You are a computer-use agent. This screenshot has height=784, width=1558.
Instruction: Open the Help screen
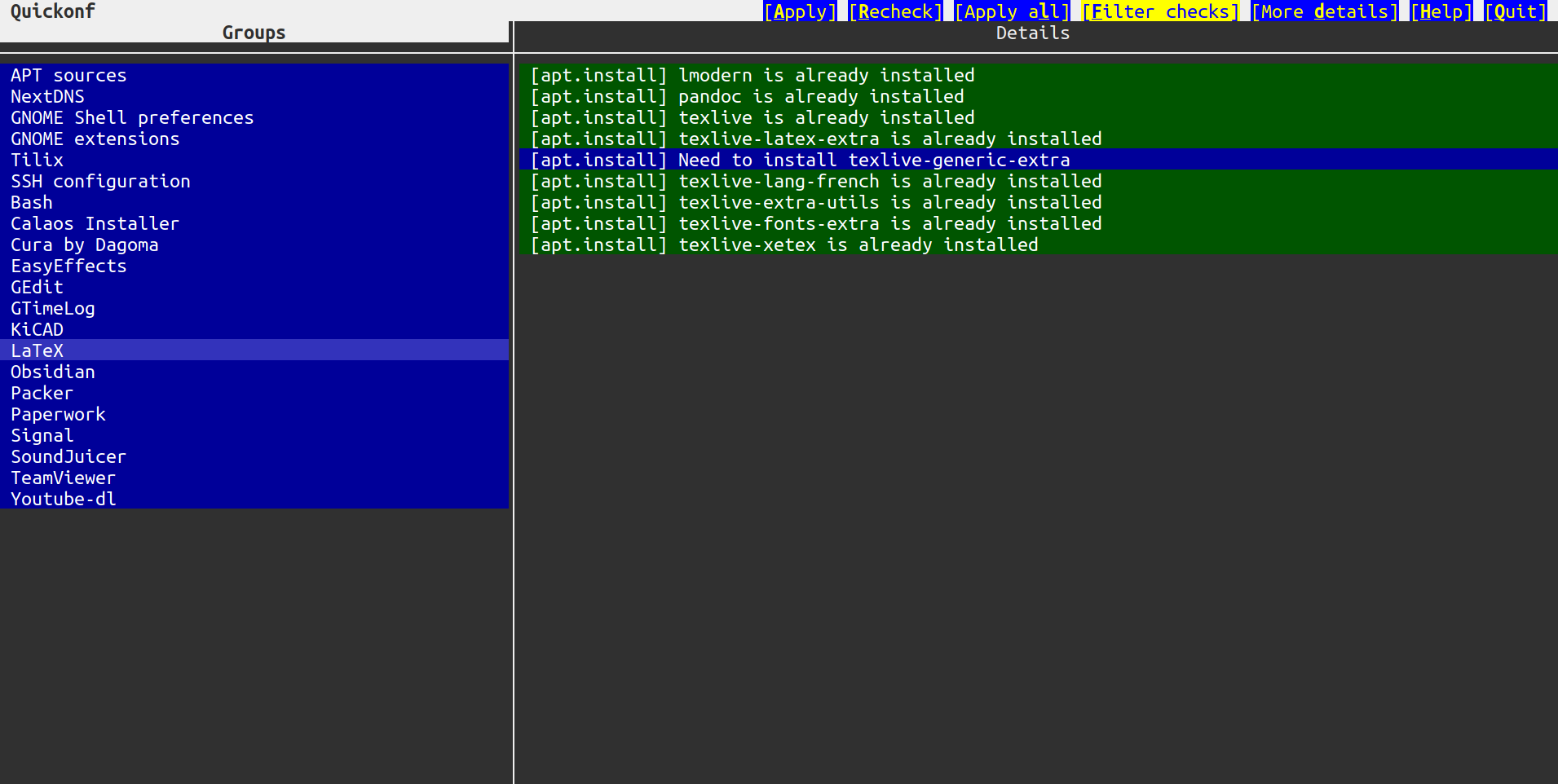[1441, 11]
